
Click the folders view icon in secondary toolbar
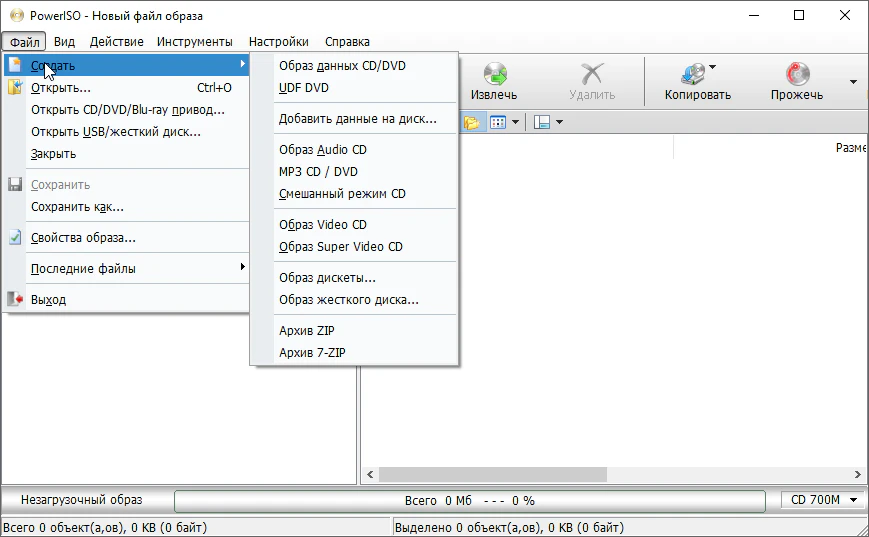coord(471,122)
